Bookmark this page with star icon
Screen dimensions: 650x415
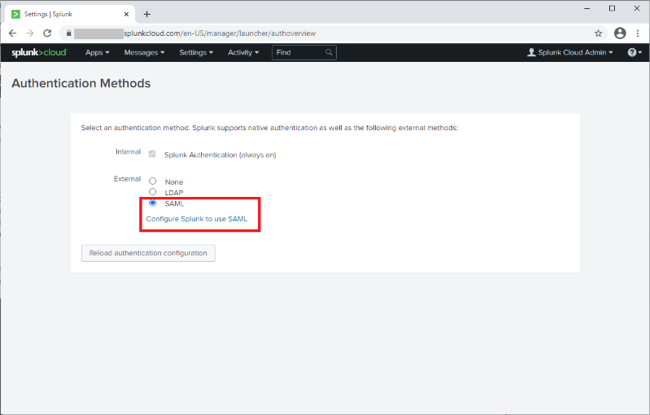(599, 33)
